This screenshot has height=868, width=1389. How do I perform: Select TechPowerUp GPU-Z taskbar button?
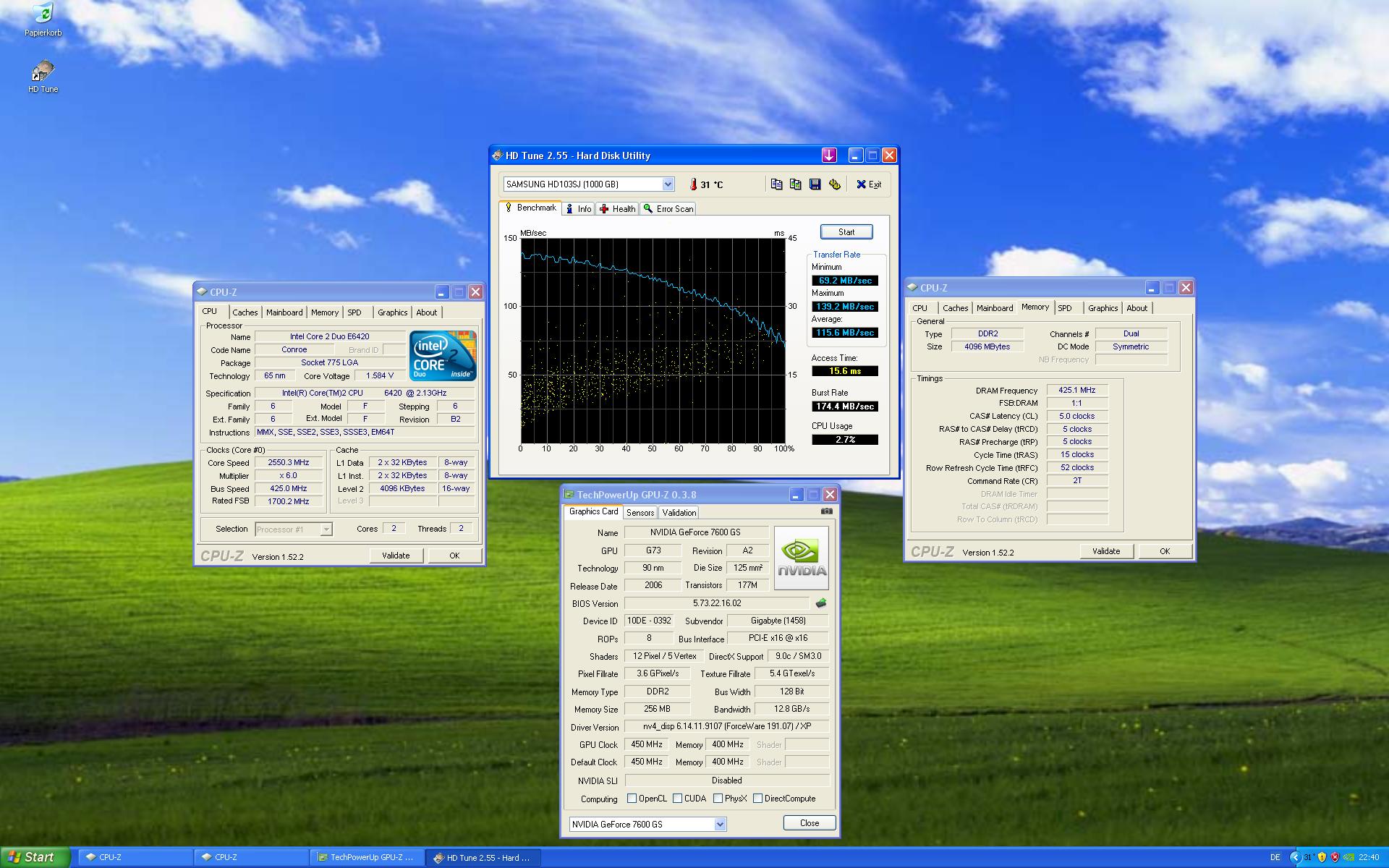coord(368,857)
